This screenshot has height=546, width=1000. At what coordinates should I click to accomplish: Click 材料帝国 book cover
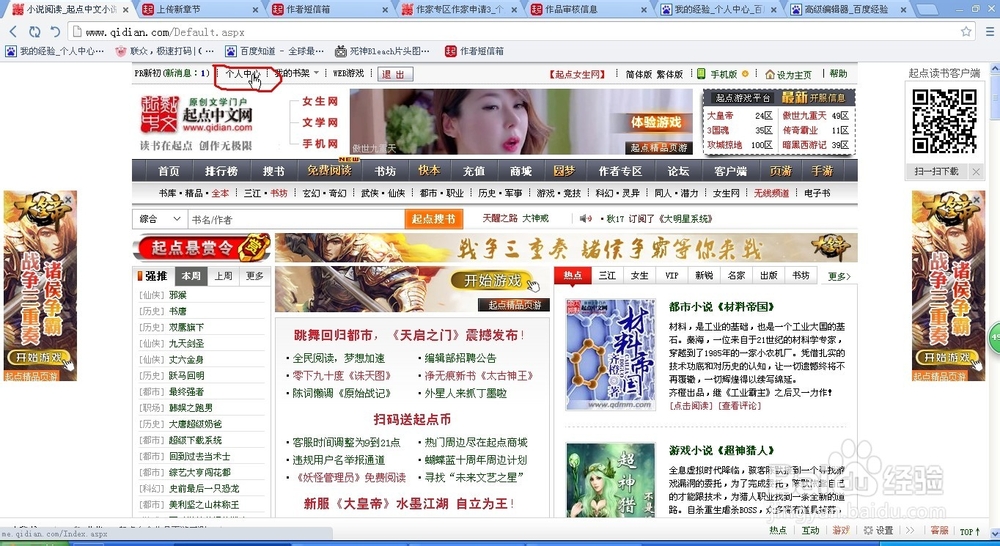[610, 355]
